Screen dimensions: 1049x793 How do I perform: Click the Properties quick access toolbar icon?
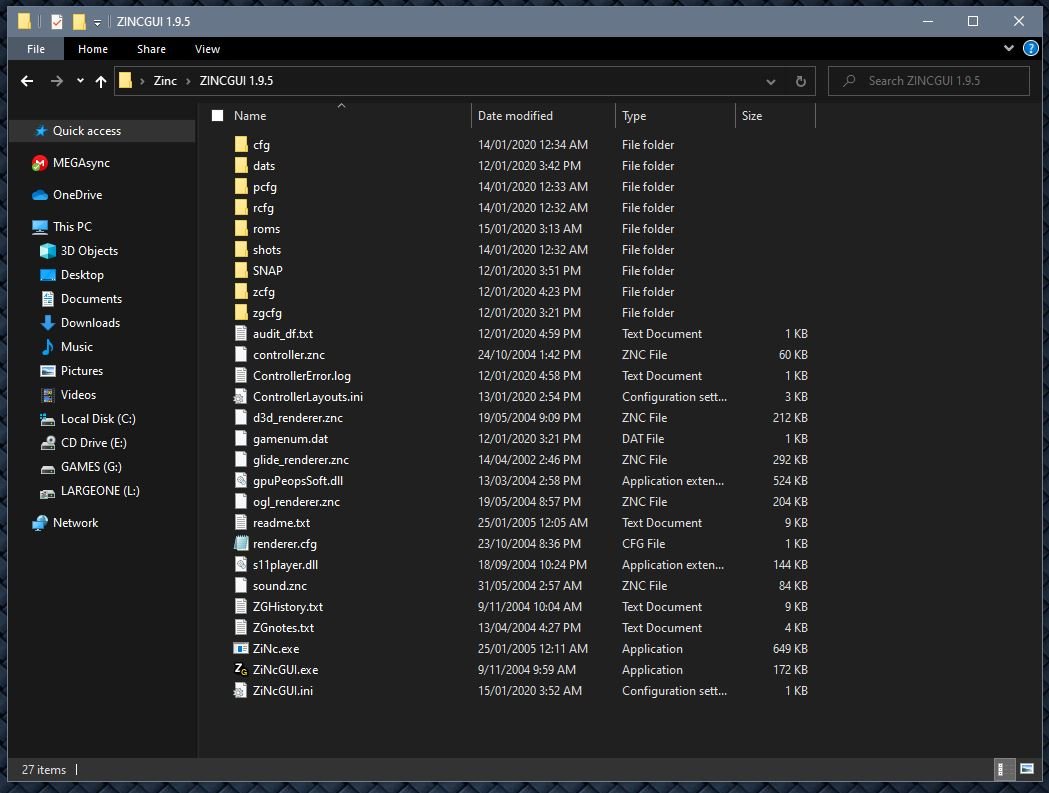point(57,21)
